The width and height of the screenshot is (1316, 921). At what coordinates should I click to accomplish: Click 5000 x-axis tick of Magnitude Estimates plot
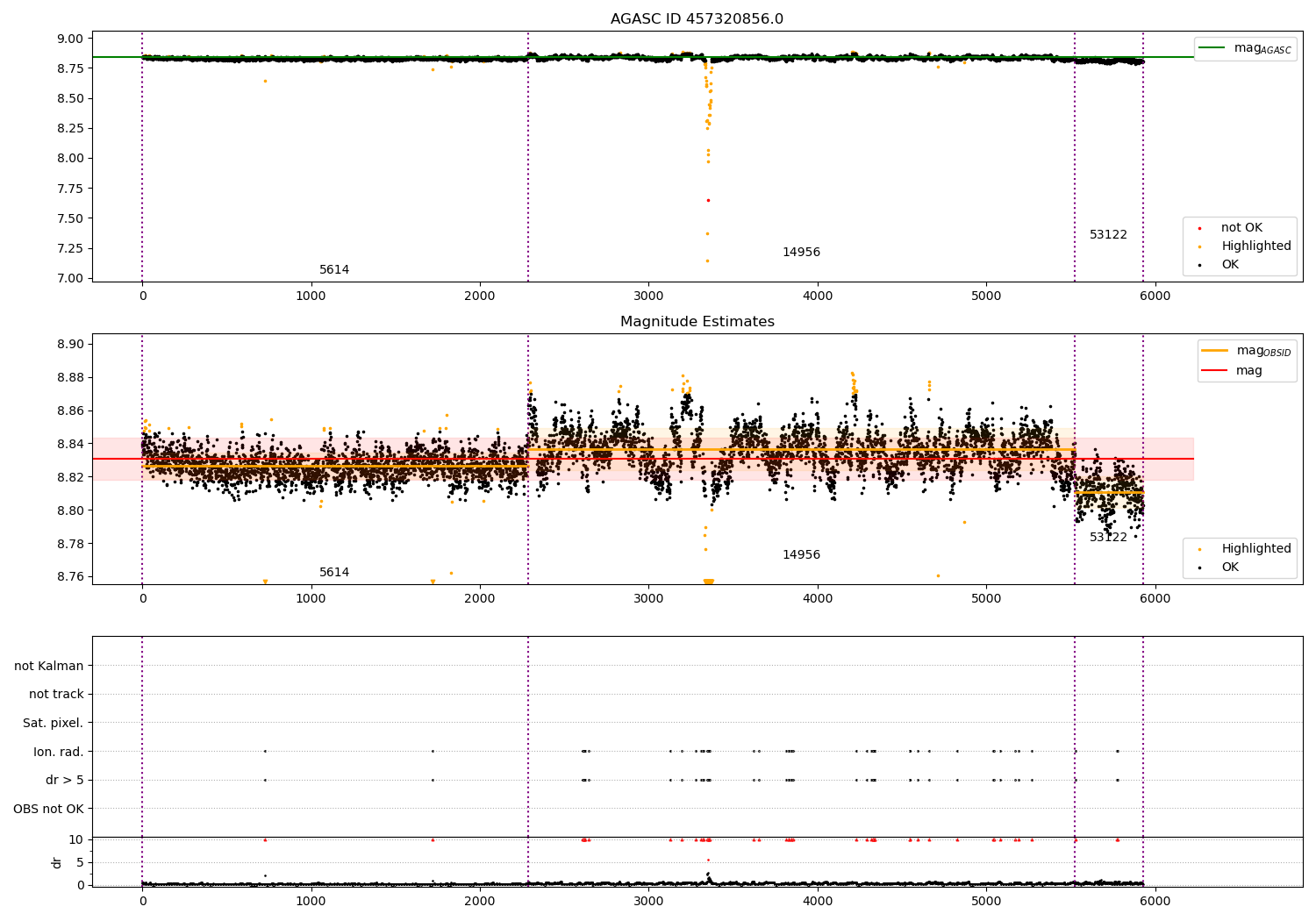(x=986, y=599)
